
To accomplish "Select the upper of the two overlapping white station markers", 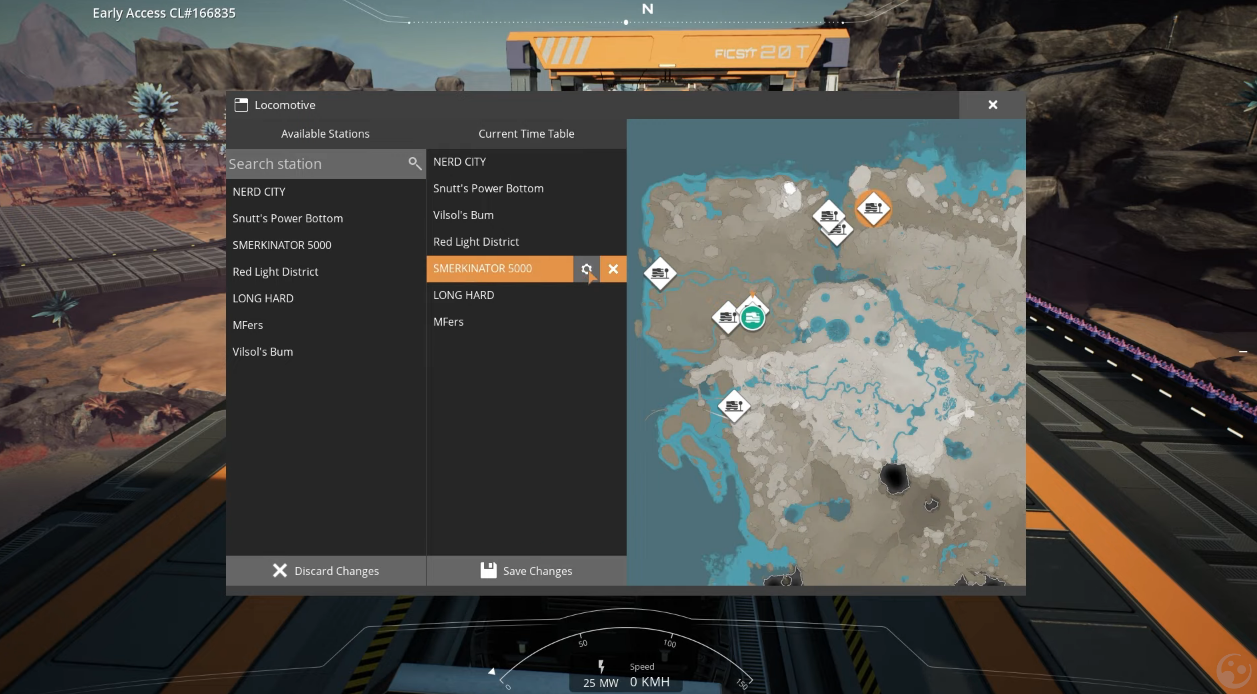I will [827, 214].
